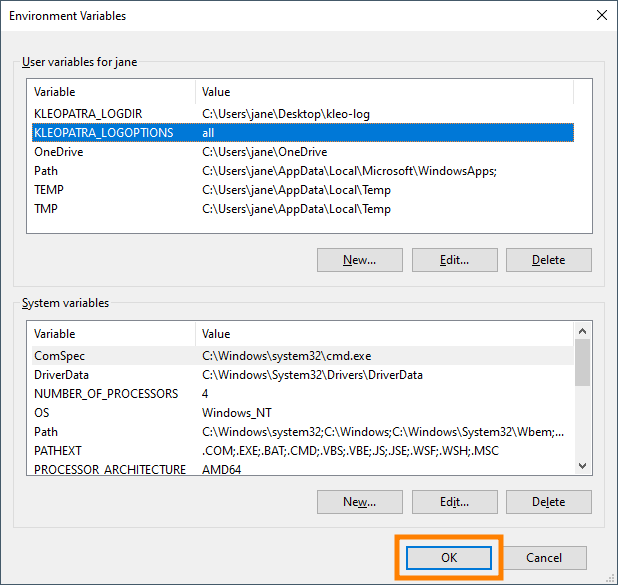Screen dimensions: 618x585
Task: Choose the OneDrive user variable
Action: pyautogui.click(x=58, y=152)
